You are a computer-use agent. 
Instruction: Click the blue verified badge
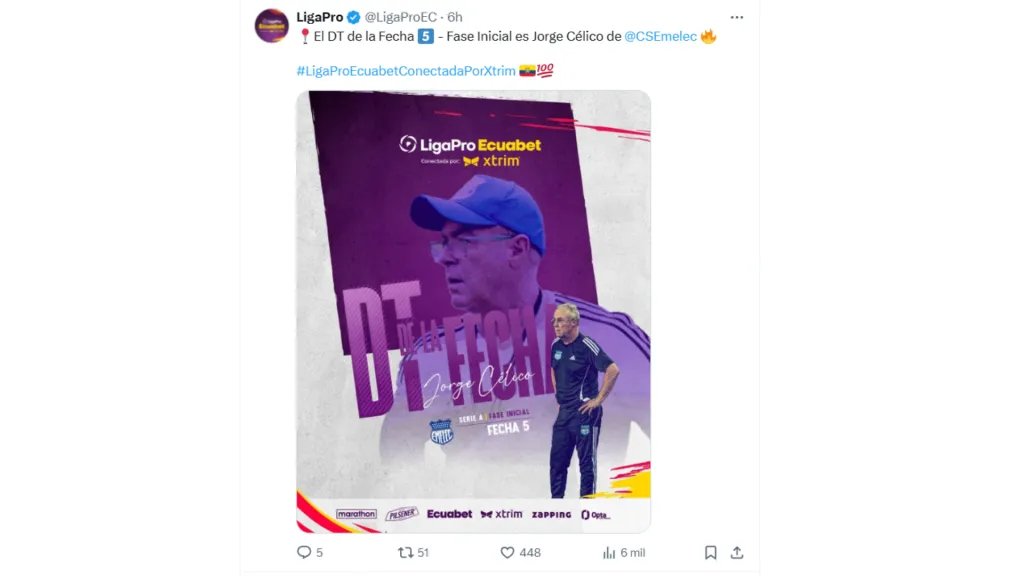tap(354, 17)
